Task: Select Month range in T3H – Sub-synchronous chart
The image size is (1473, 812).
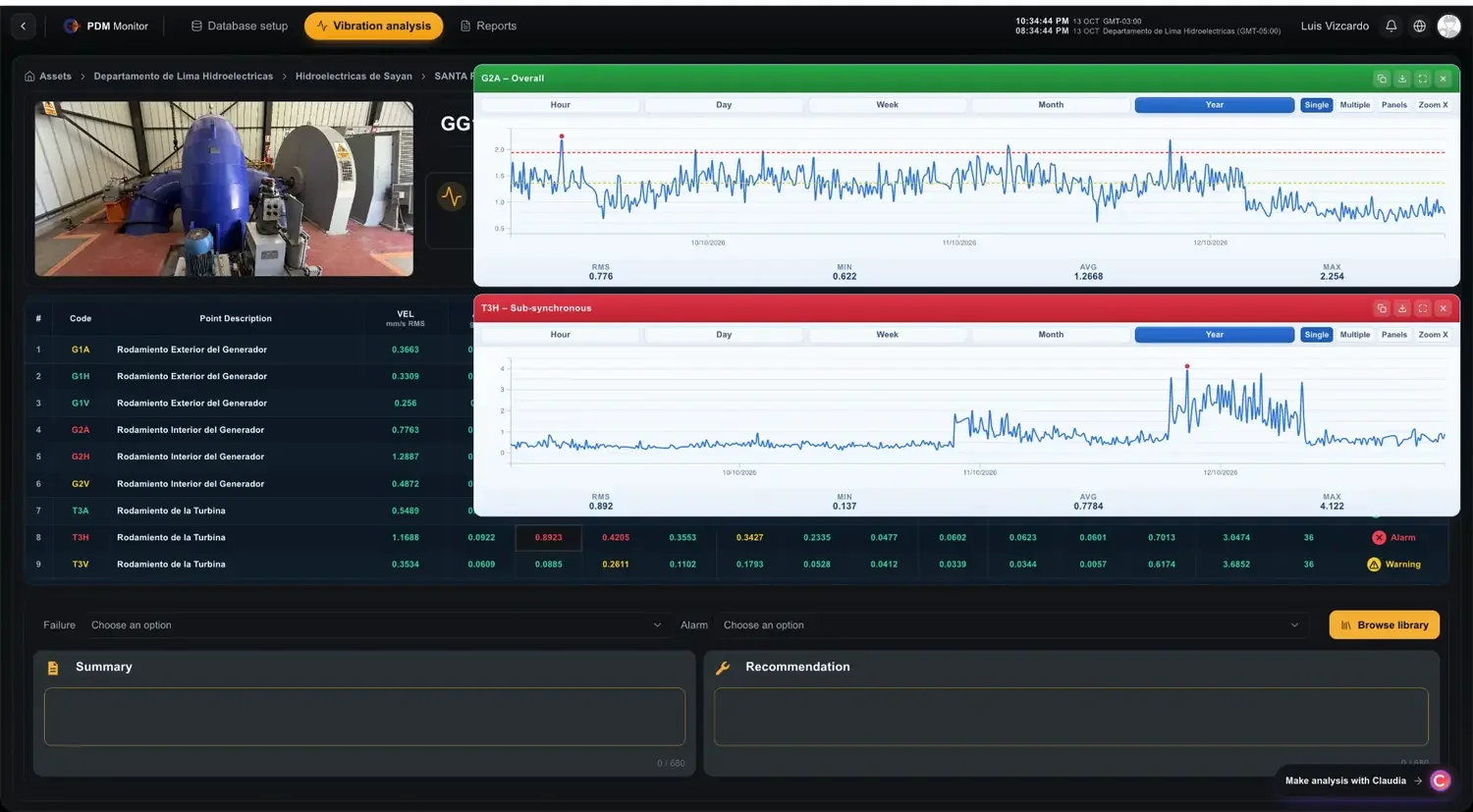Action: pyautogui.click(x=1051, y=335)
